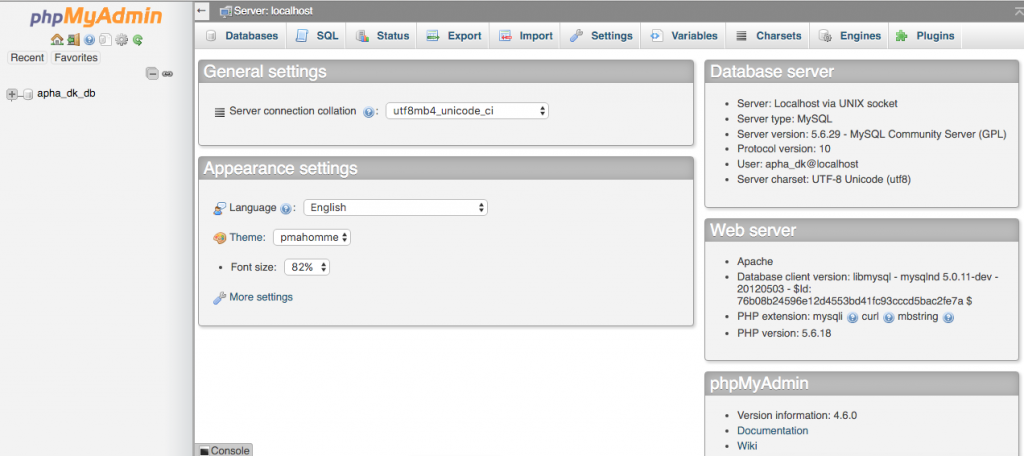This screenshot has width=1024, height=456.
Task: Go to the Home house icon
Action: (57, 40)
